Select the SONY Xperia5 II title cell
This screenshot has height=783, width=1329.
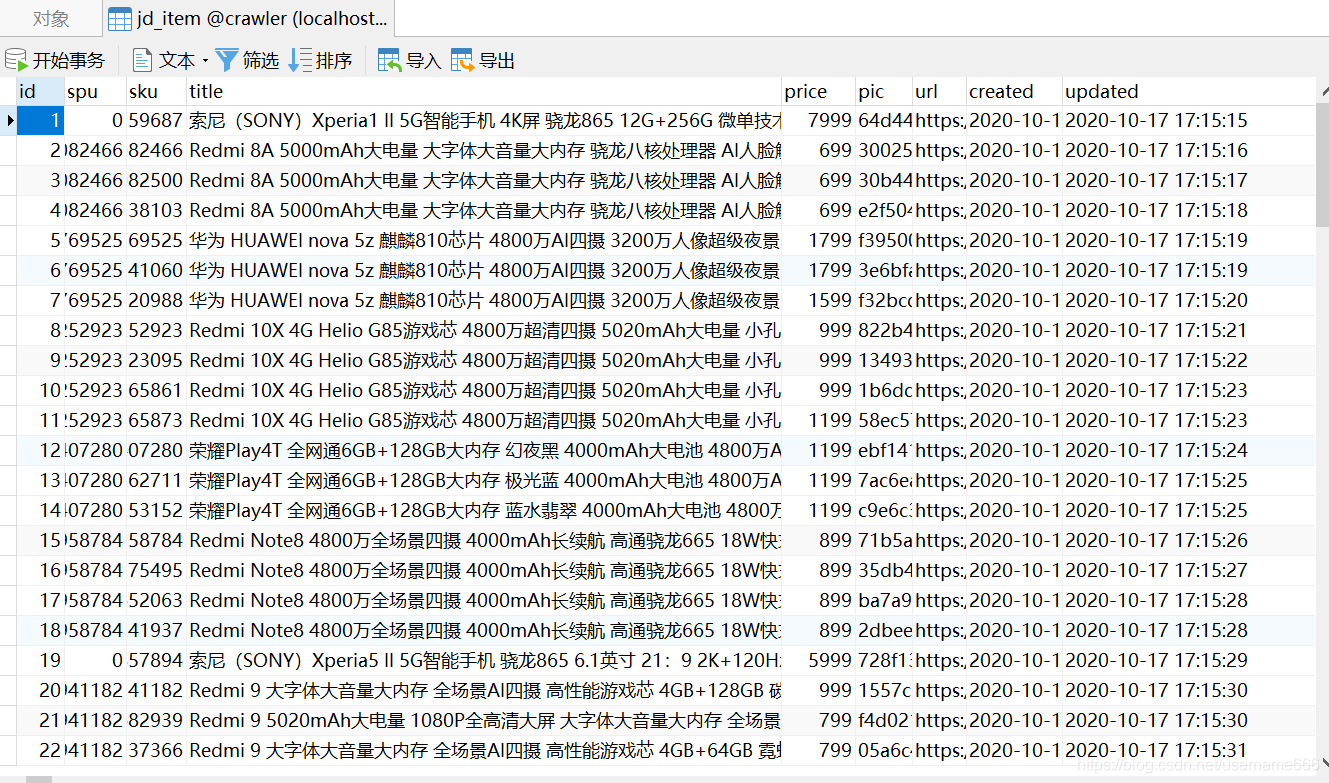pos(484,661)
